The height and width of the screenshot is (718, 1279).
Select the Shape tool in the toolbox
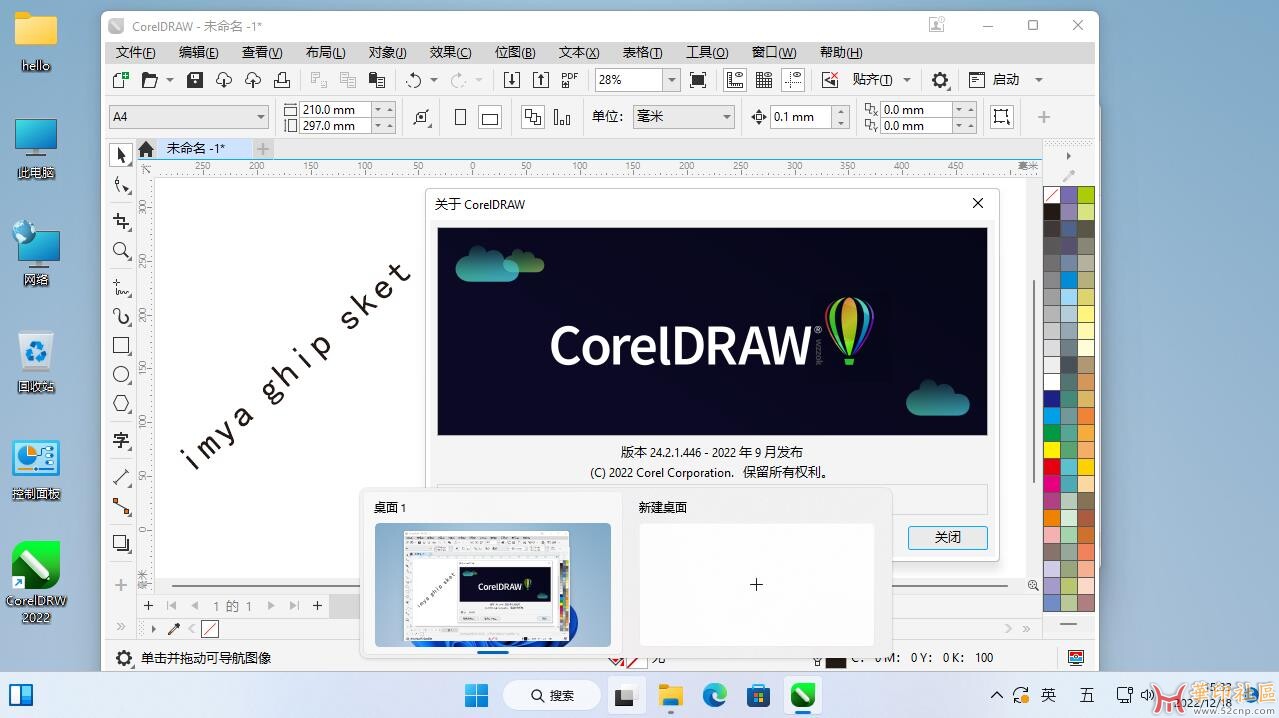[121, 185]
